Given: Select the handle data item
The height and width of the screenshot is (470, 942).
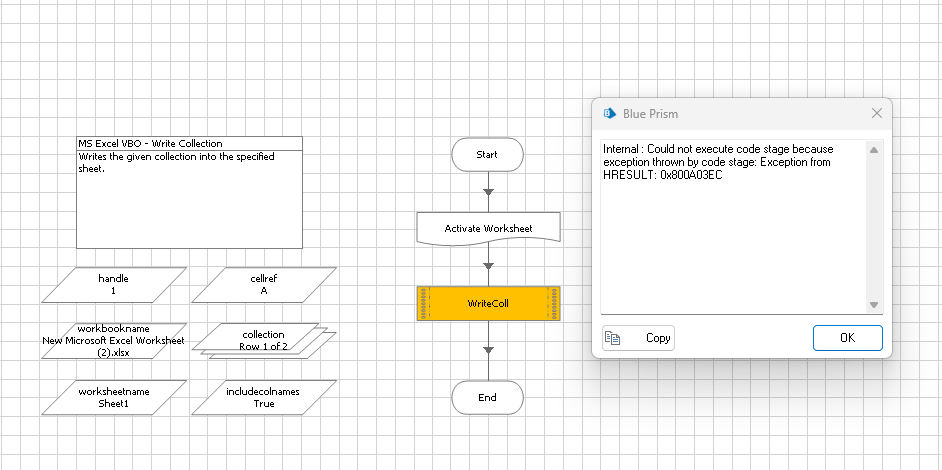Looking at the screenshot, I should pos(114,284).
